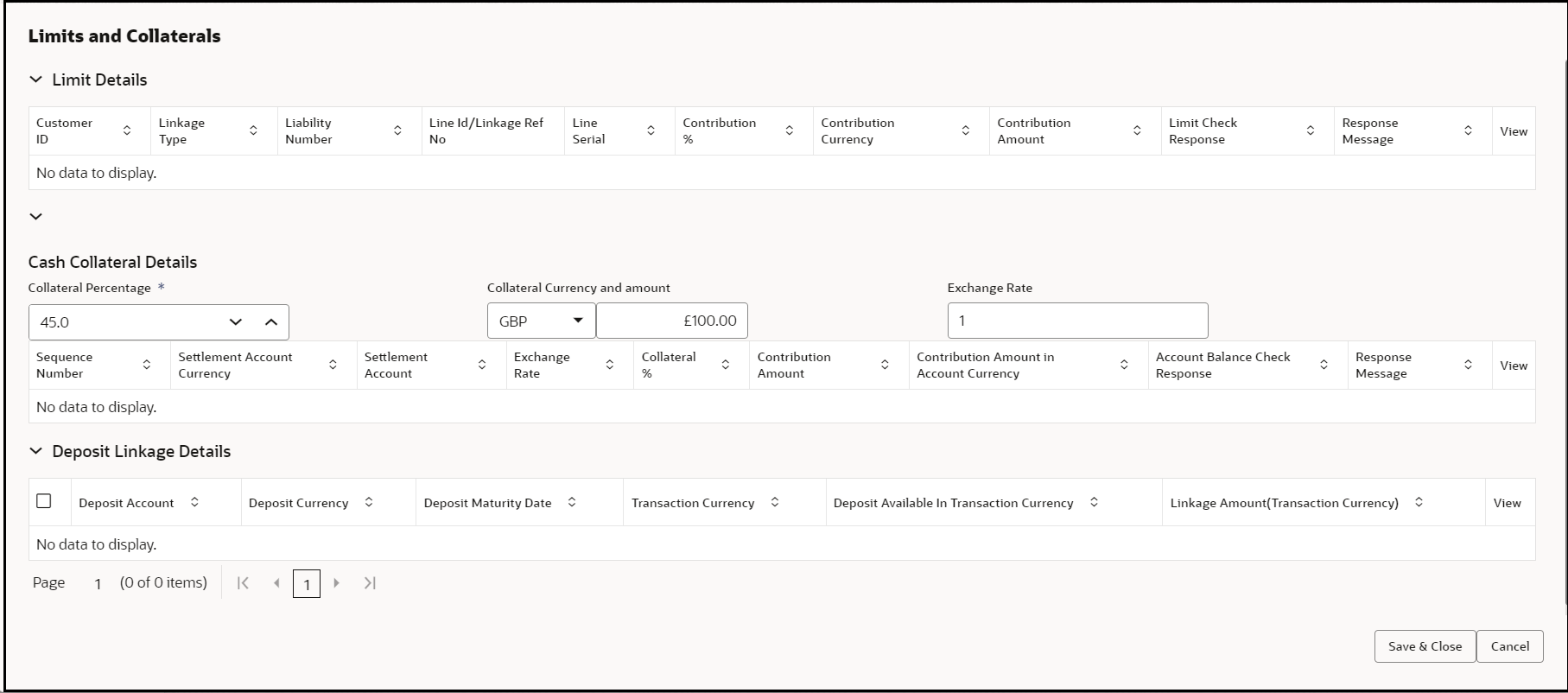Screen dimensions: 1568x693
Task: Sort by Deposit Maturity Date column
Action: (572, 502)
